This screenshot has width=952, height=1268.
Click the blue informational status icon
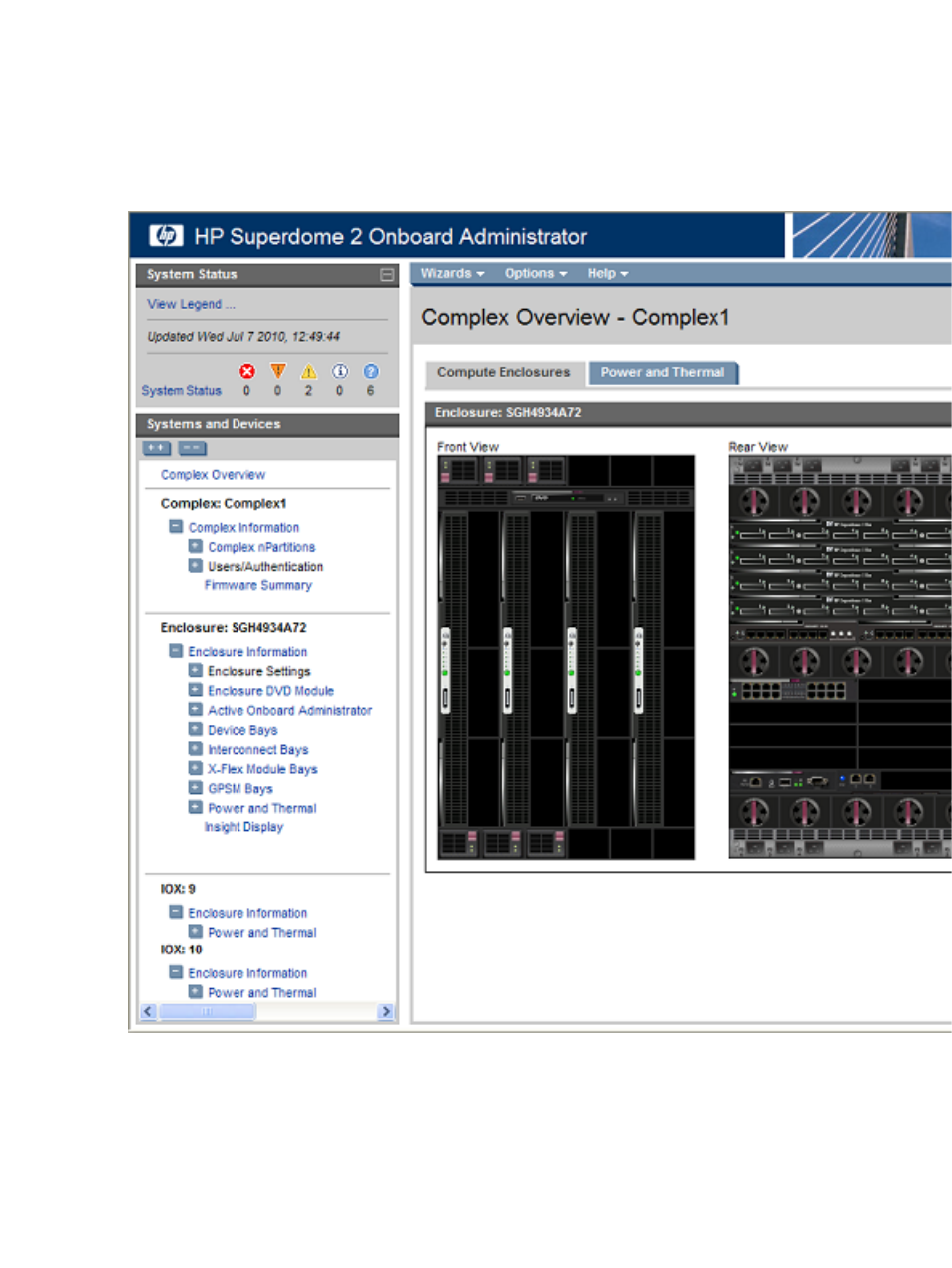[340, 371]
